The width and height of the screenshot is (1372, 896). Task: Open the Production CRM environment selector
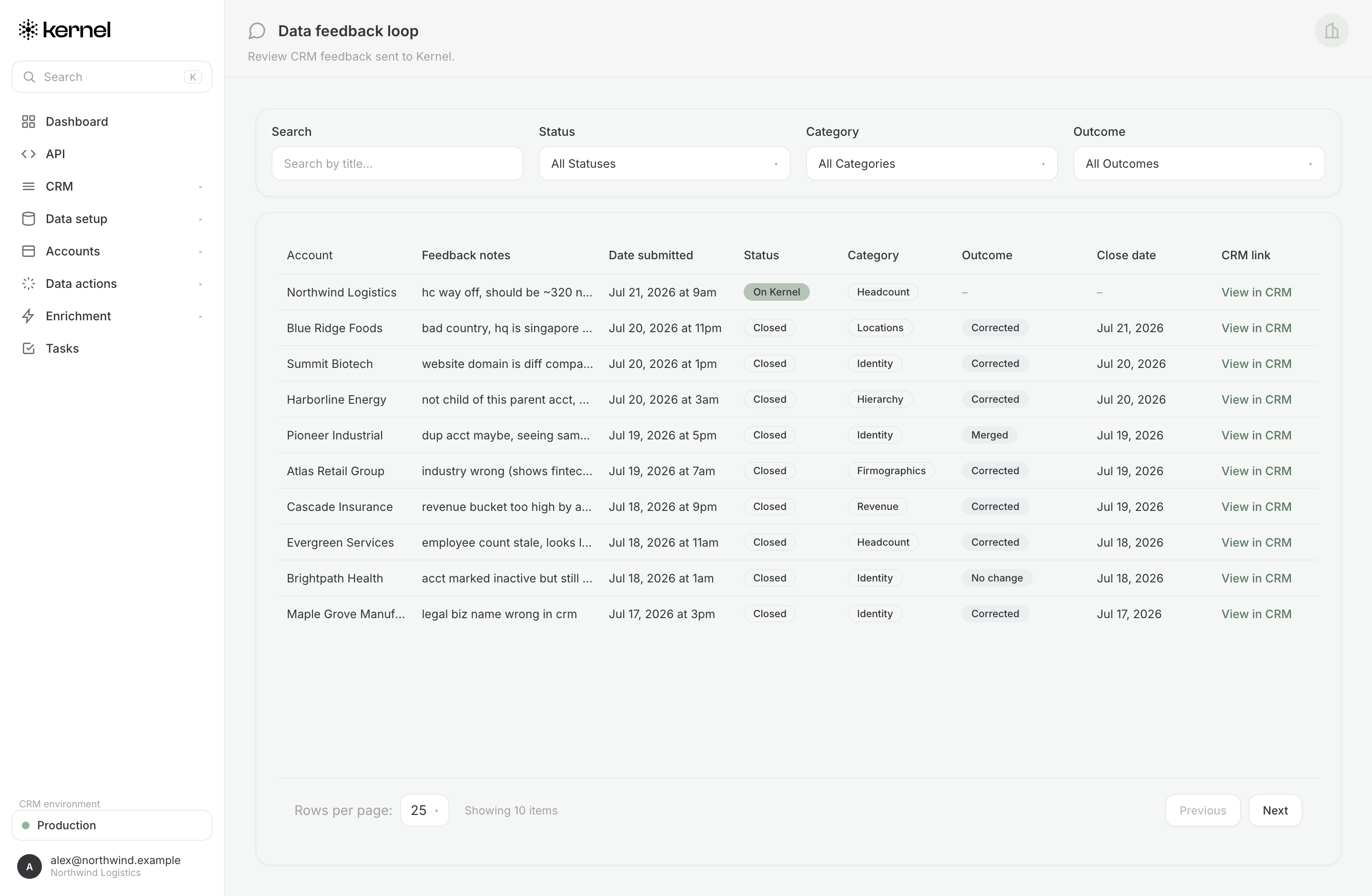pos(112,825)
